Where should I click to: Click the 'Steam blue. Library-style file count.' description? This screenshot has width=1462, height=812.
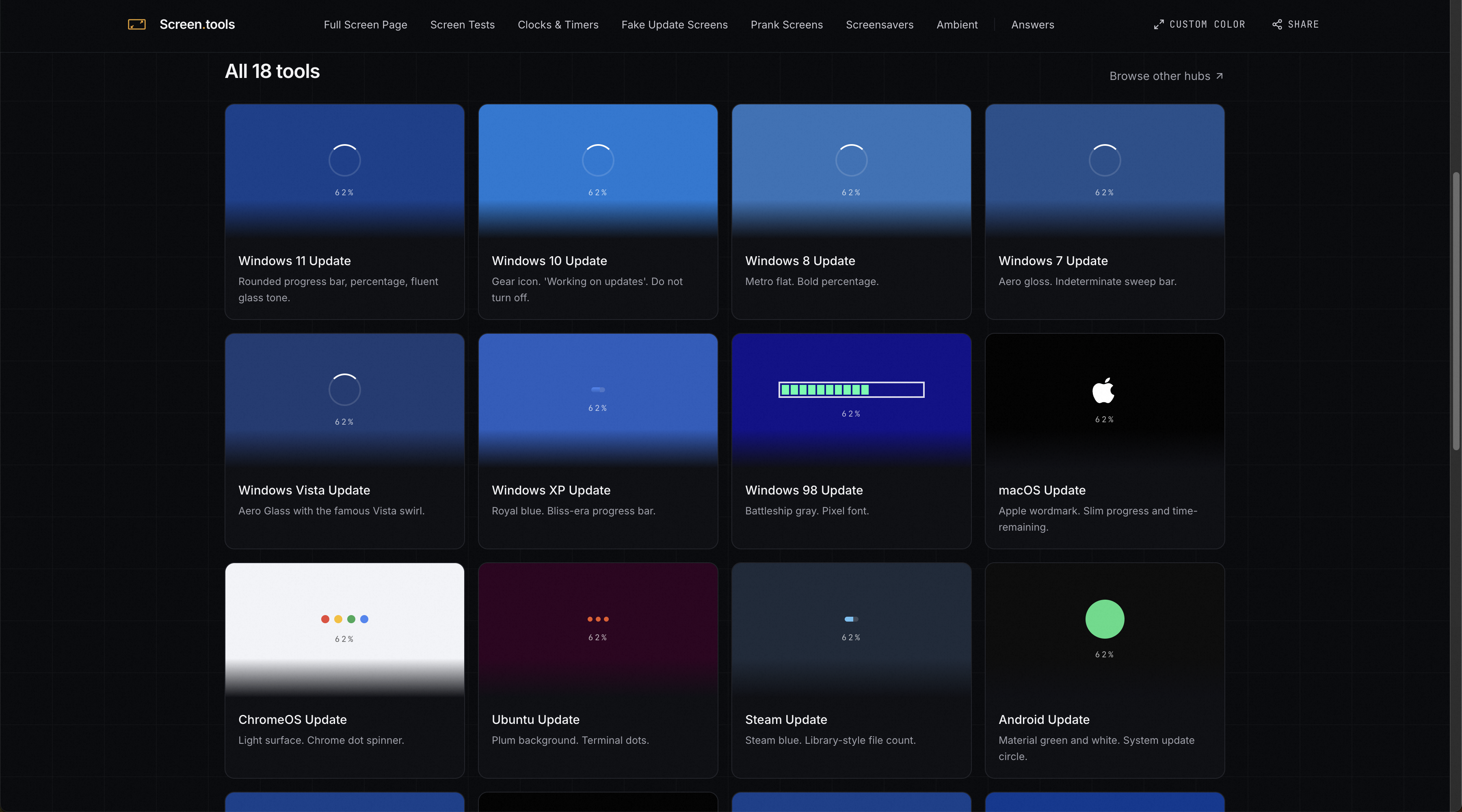click(x=830, y=740)
